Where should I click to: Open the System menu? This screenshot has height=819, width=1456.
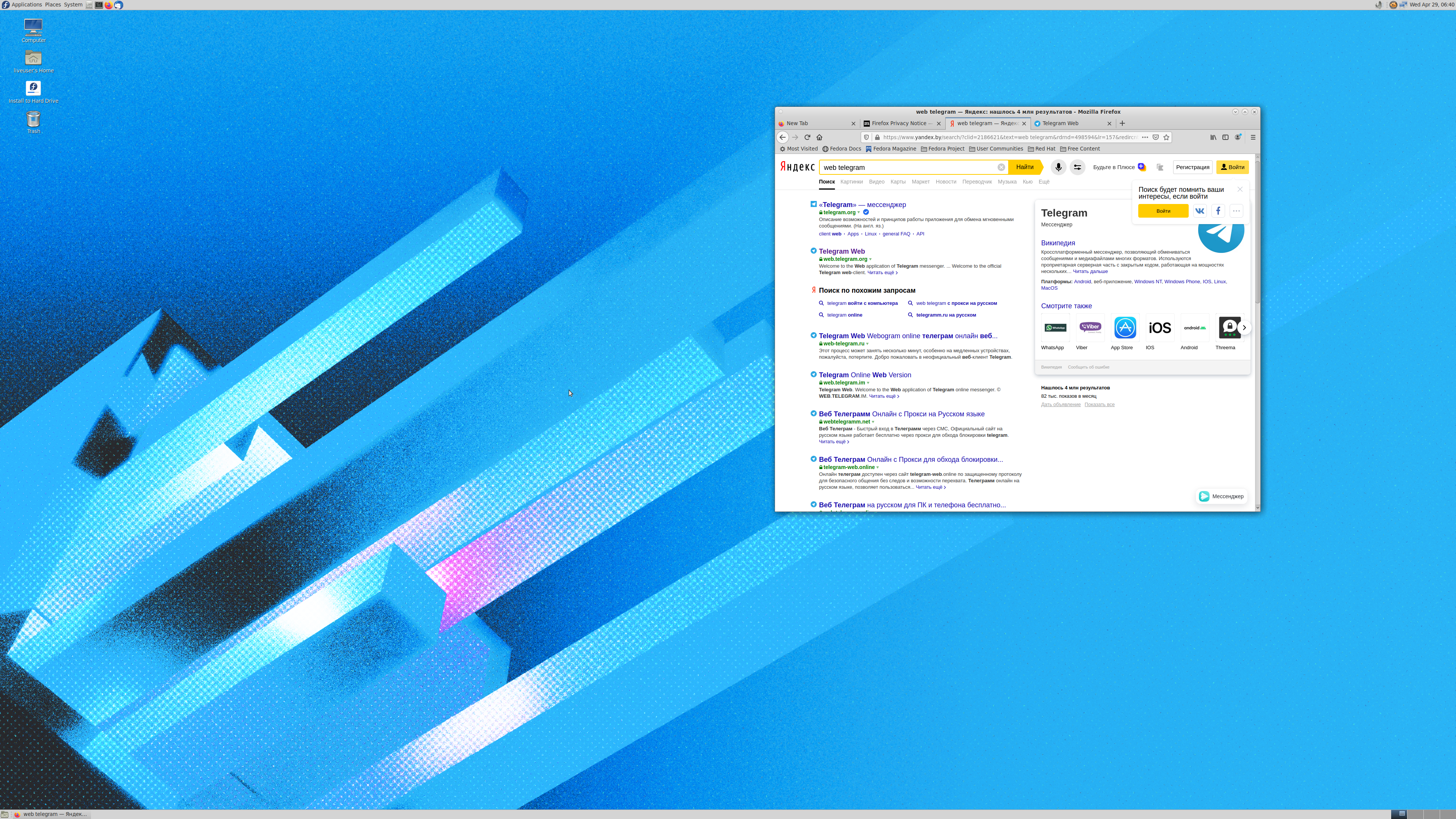click(73, 5)
